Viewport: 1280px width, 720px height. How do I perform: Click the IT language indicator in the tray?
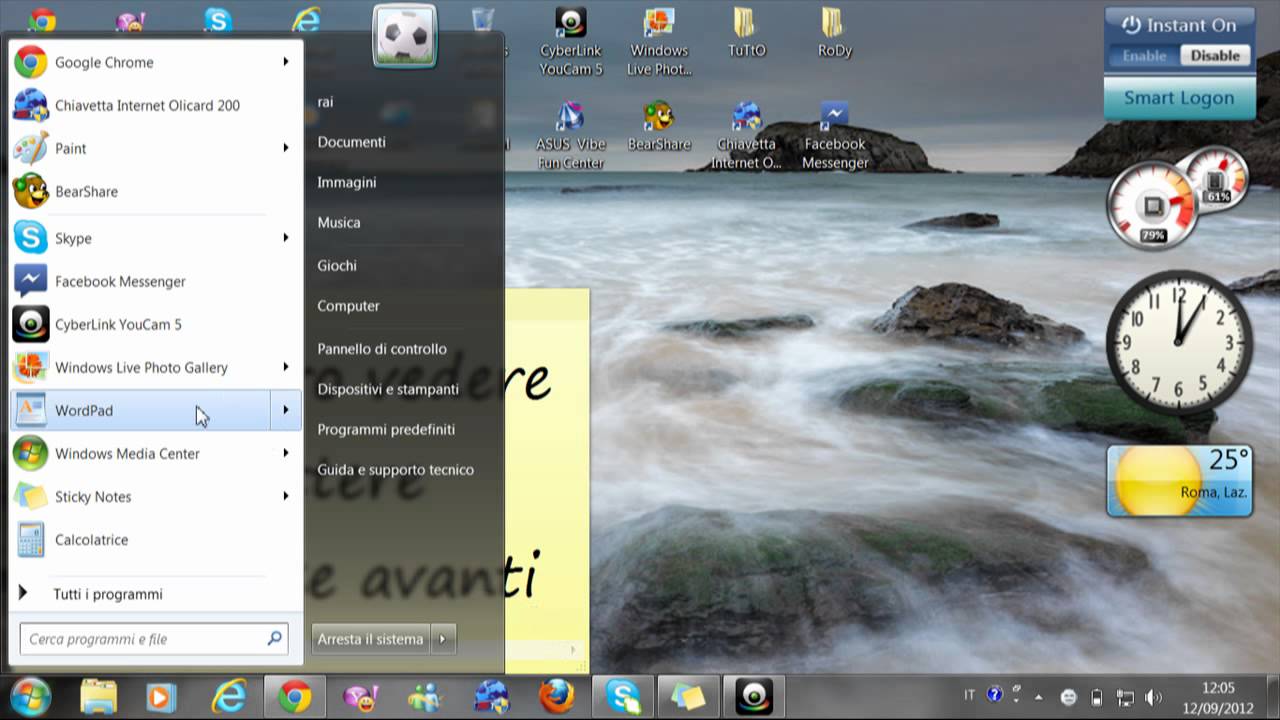click(969, 695)
